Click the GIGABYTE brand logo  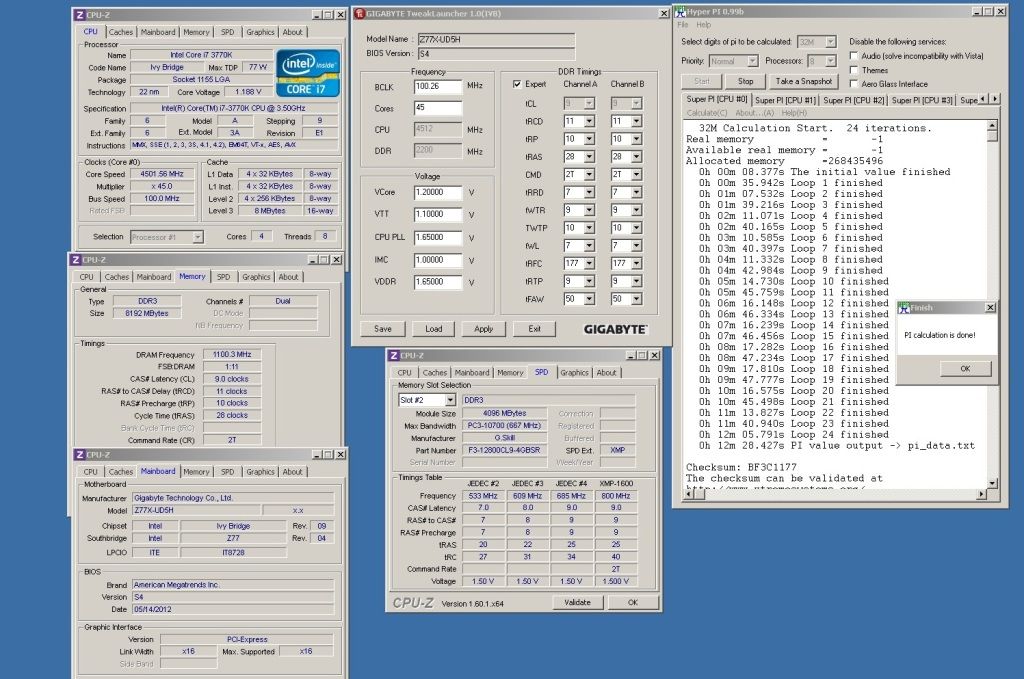[x=615, y=329]
